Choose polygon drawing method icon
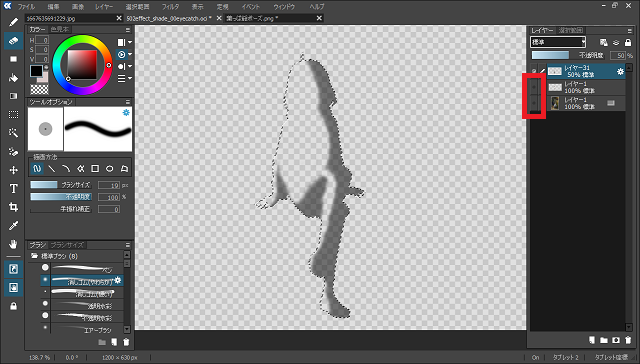The width and height of the screenshot is (640, 364). pos(124,168)
